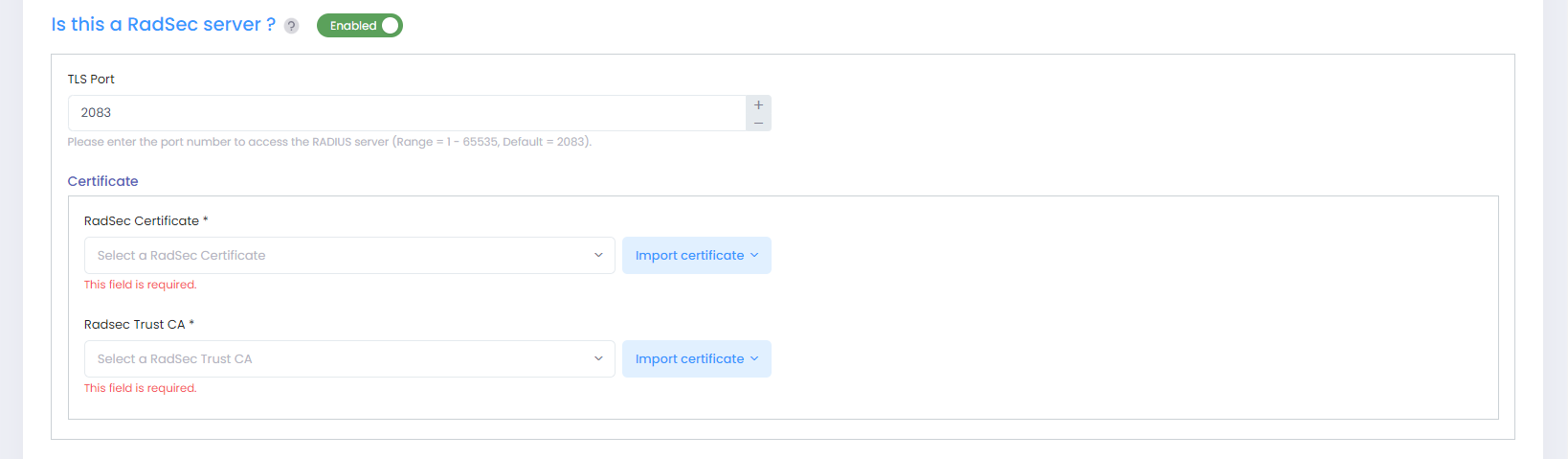Open the 'Select a RadSec Certificate' dropdown
Viewport: 1568px width, 459px height.
349,255
